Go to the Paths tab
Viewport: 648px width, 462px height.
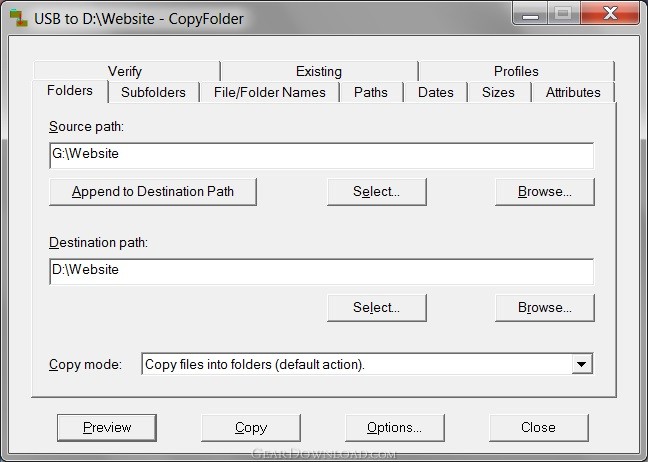coord(371,92)
